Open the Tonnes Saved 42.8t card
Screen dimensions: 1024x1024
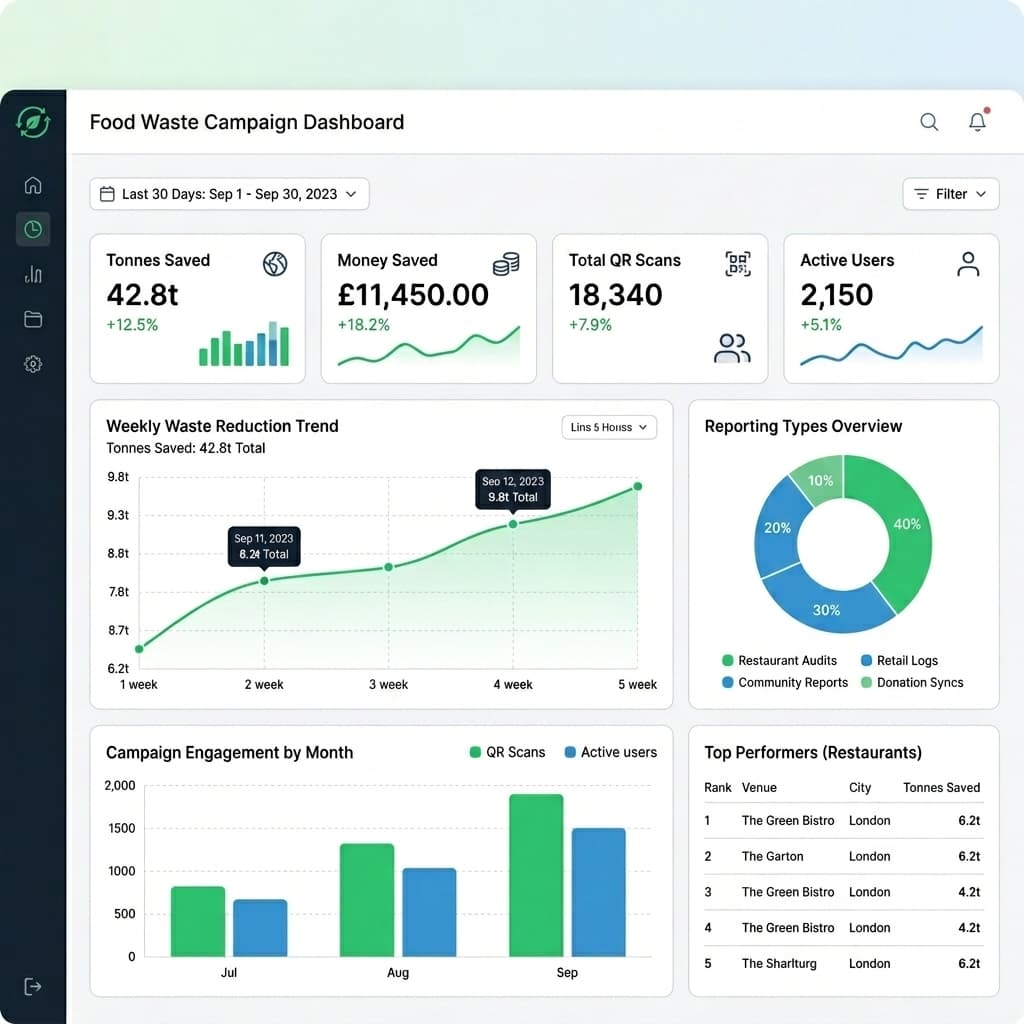197,308
